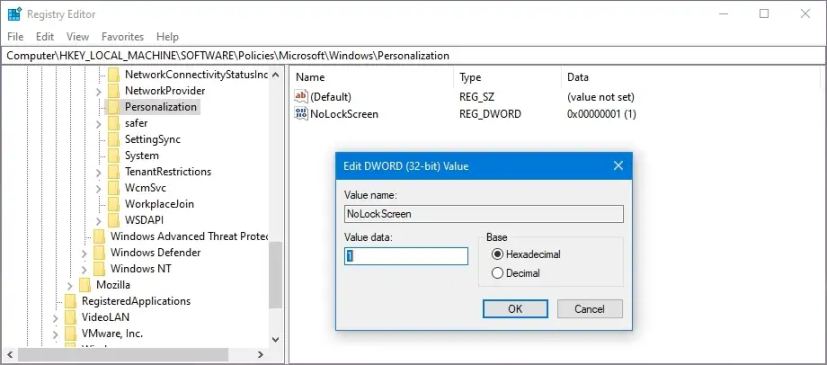Expand the WSDAPI key

click(x=99, y=220)
